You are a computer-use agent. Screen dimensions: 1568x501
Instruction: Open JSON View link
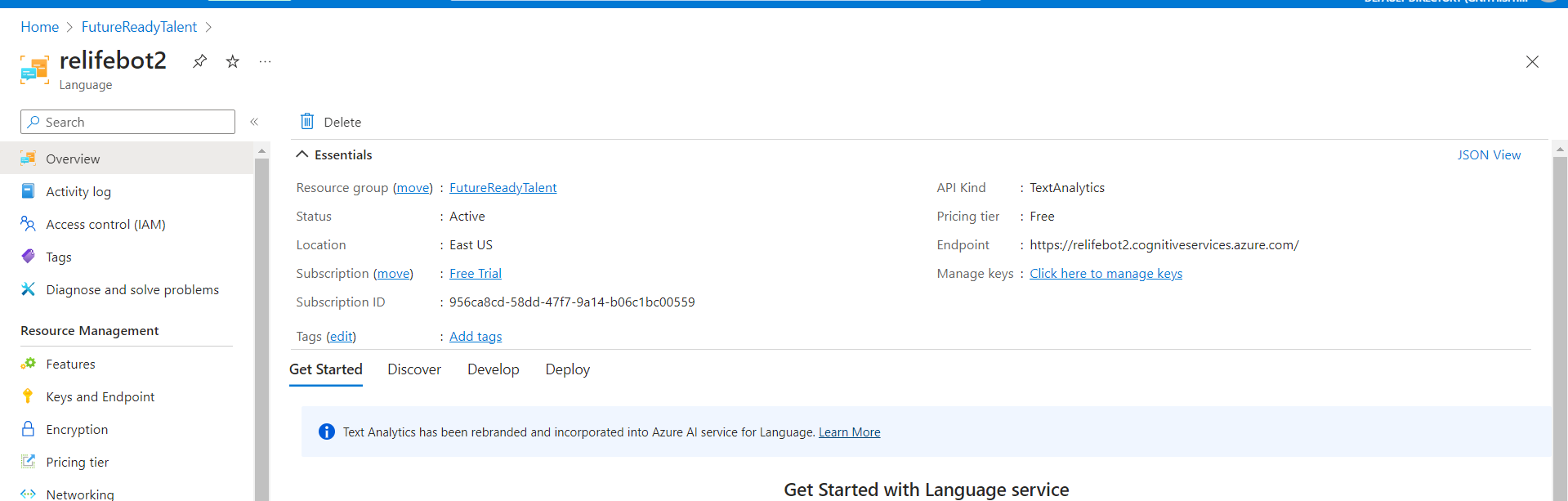(x=1489, y=154)
